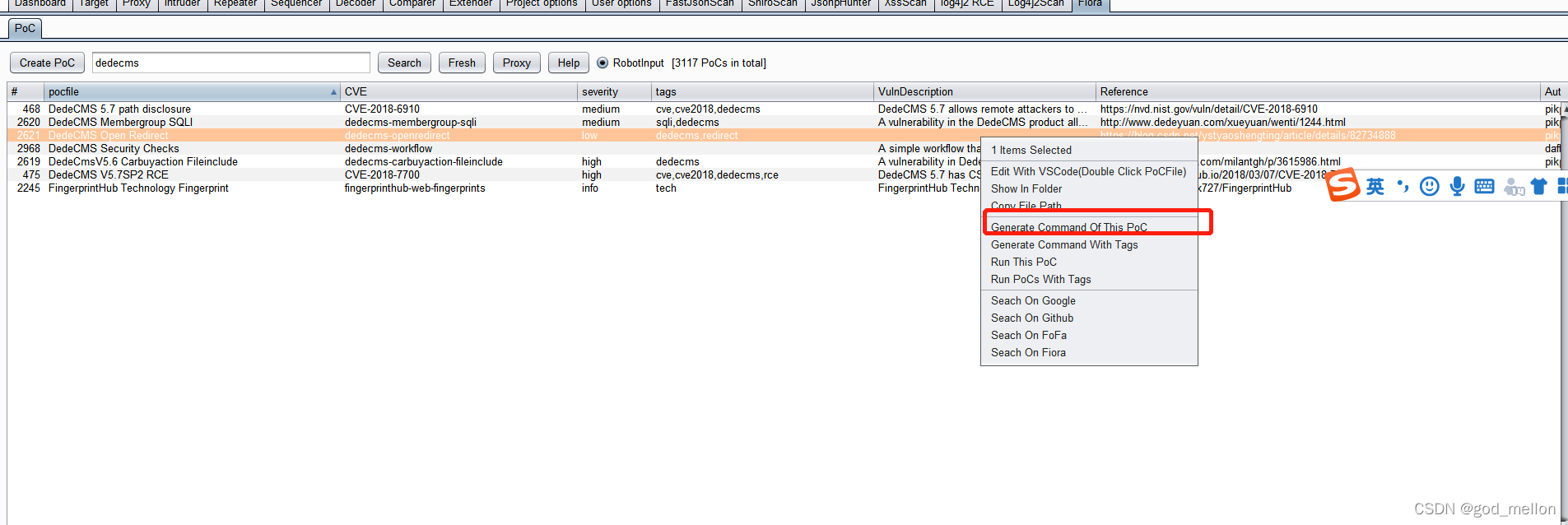Activate Sogou voice input microphone icon
The image size is (1568, 525).
[1457, 187]
